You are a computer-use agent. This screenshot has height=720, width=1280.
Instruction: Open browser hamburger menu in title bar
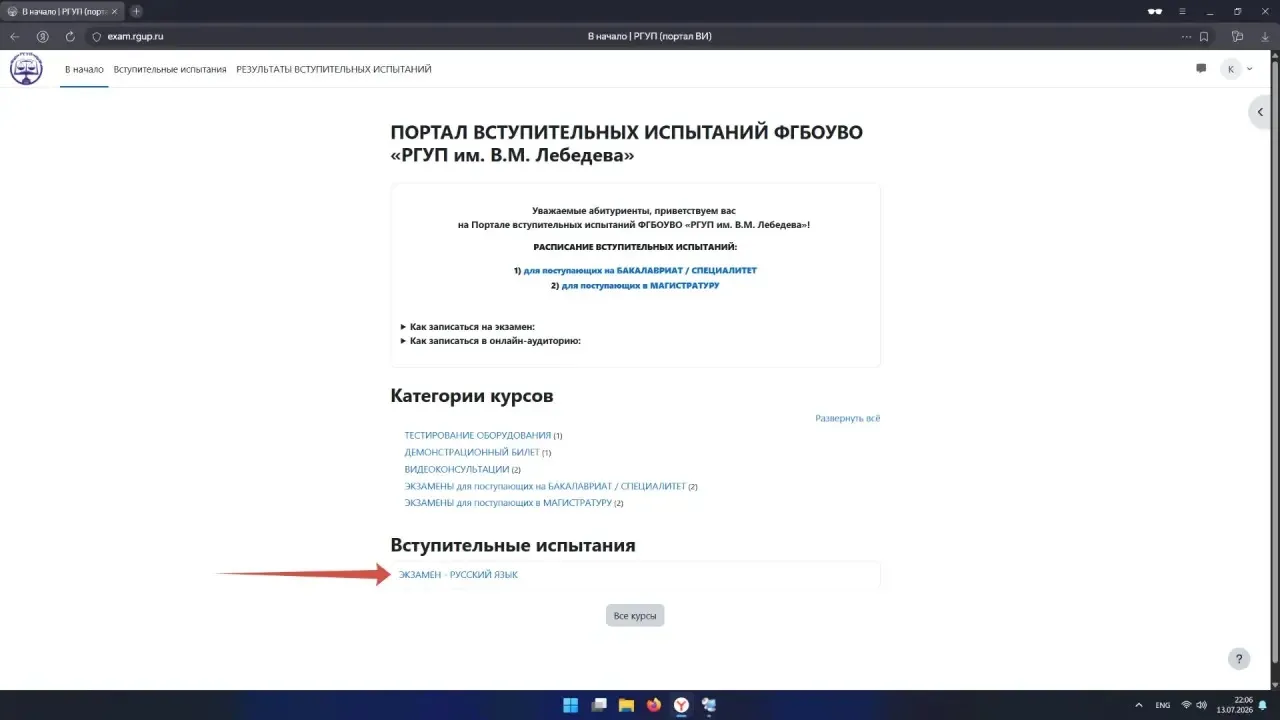1183,11
